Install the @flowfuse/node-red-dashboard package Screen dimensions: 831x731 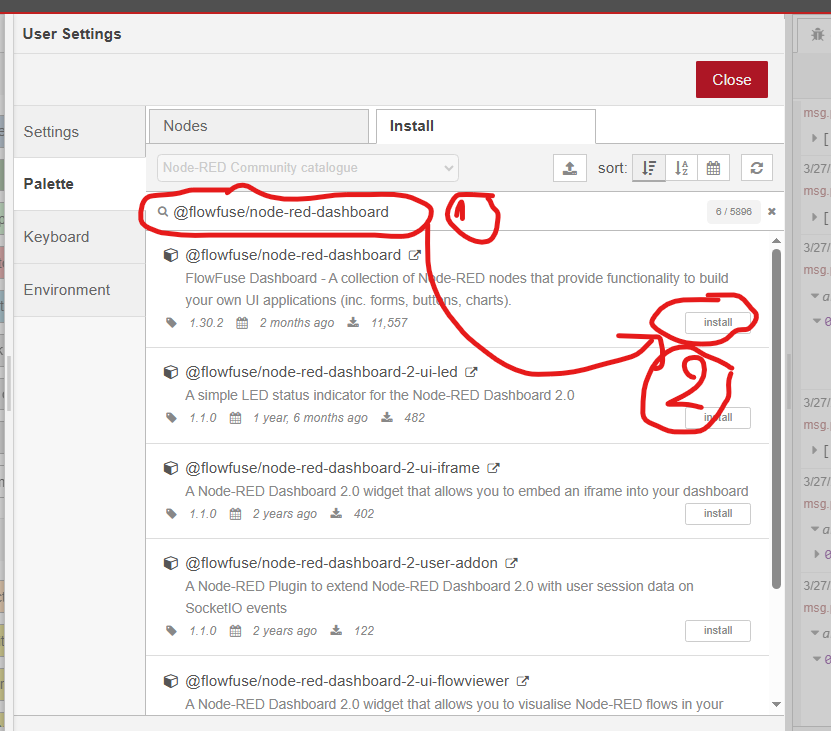pyautogui.click(x=717, y=322)
